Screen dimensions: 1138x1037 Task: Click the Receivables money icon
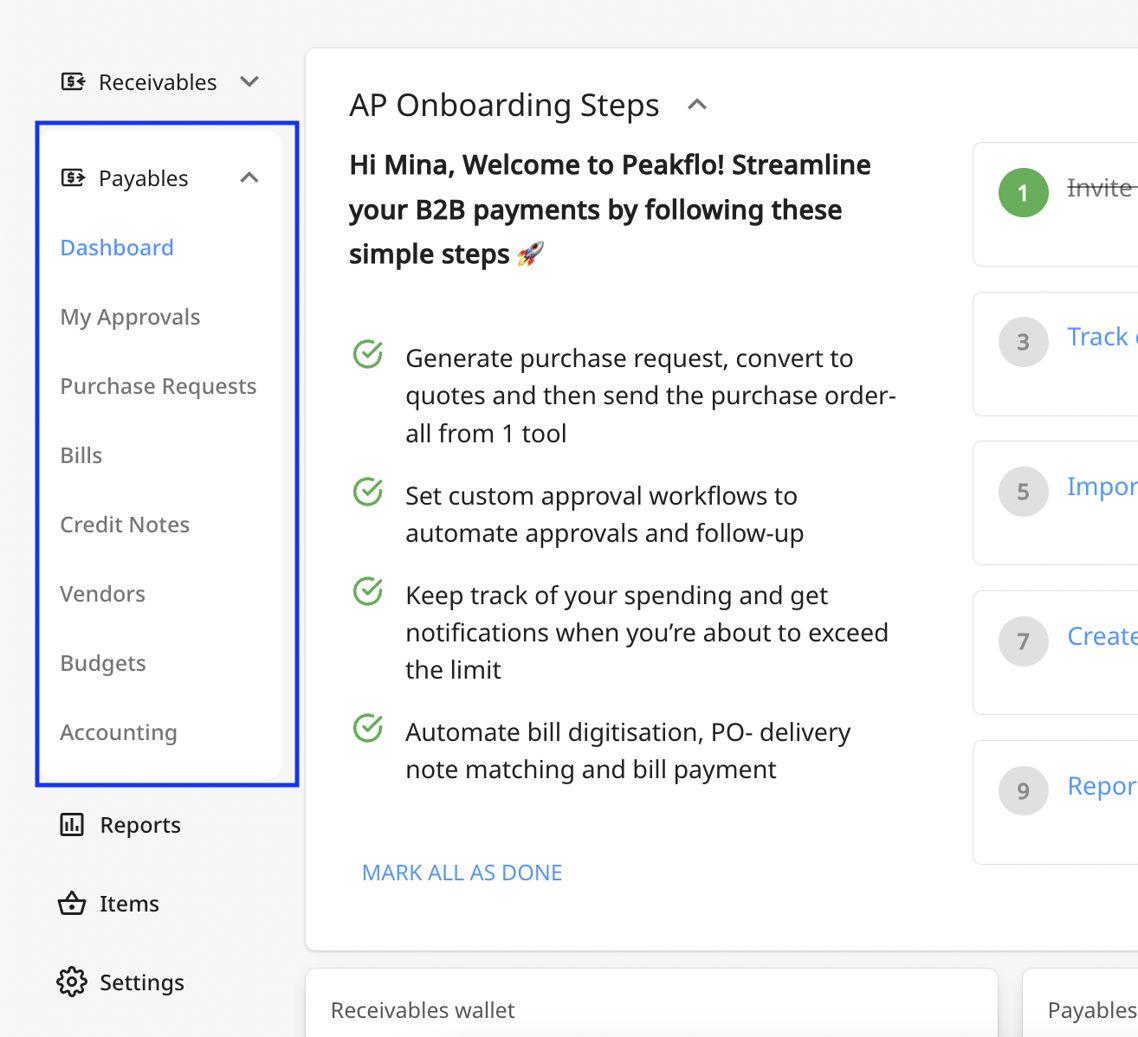73,81
